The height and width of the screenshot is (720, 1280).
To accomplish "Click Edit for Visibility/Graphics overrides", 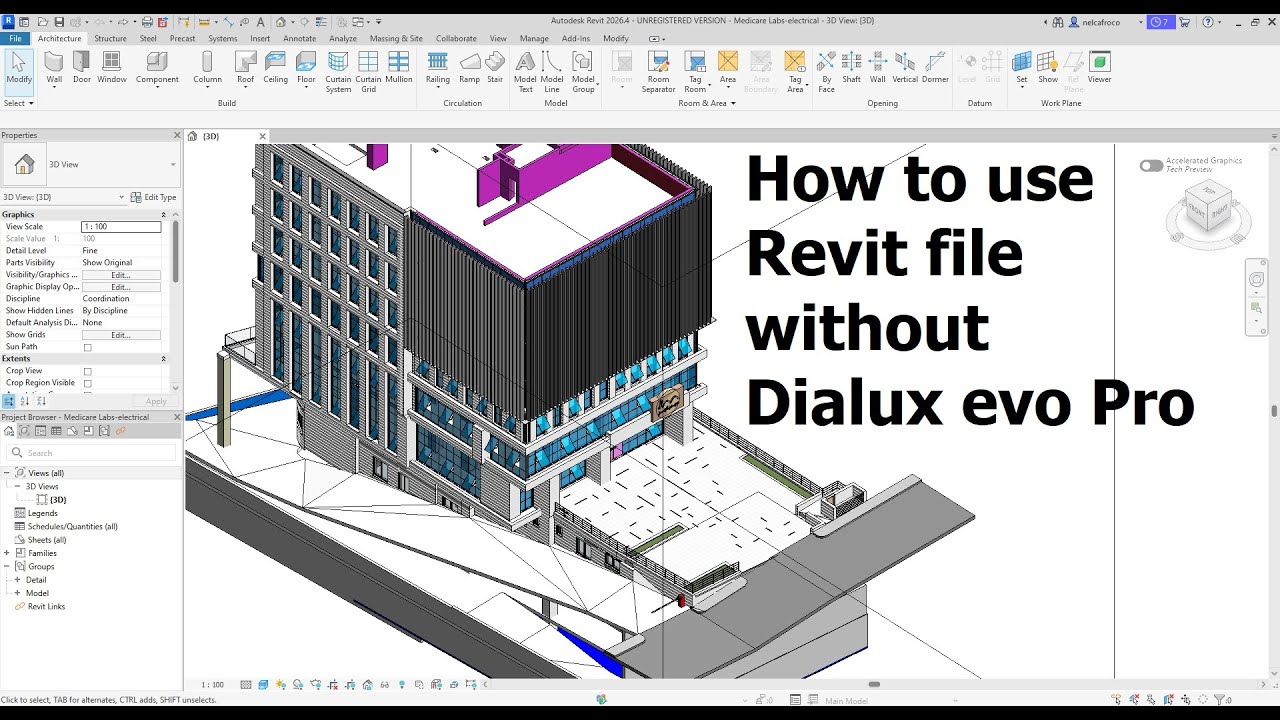I will pyautogui.click(x=121, y=275).
